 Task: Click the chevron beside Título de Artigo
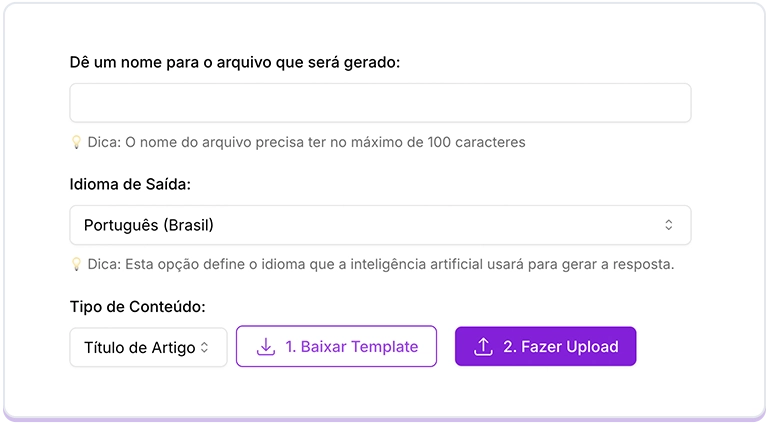pos(205,348)
